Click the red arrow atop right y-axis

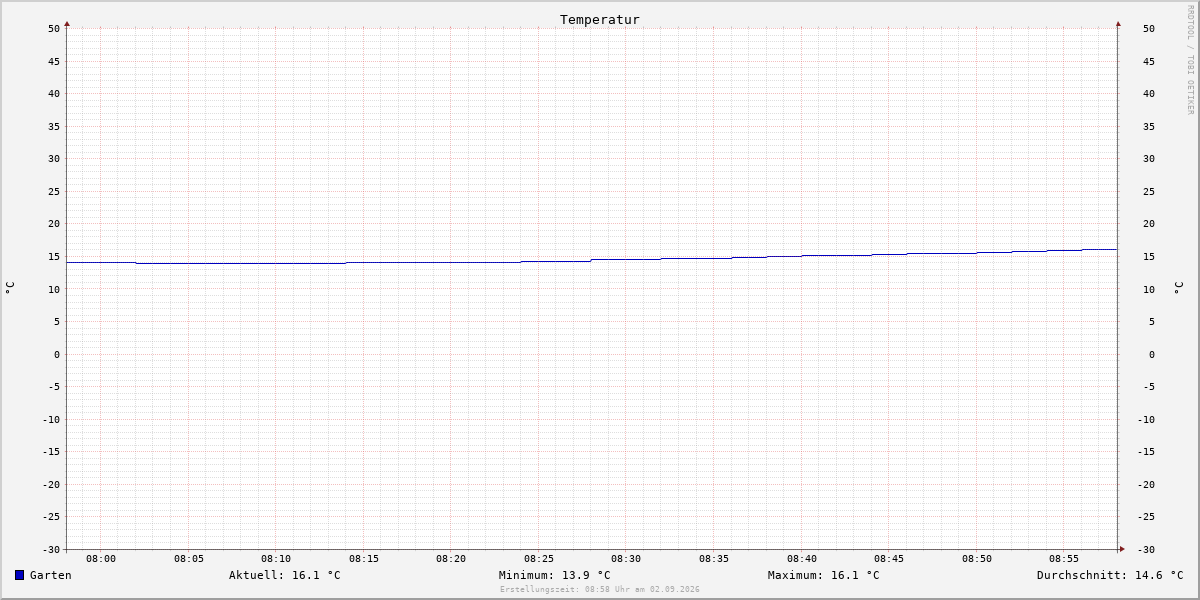[1118, 23]
